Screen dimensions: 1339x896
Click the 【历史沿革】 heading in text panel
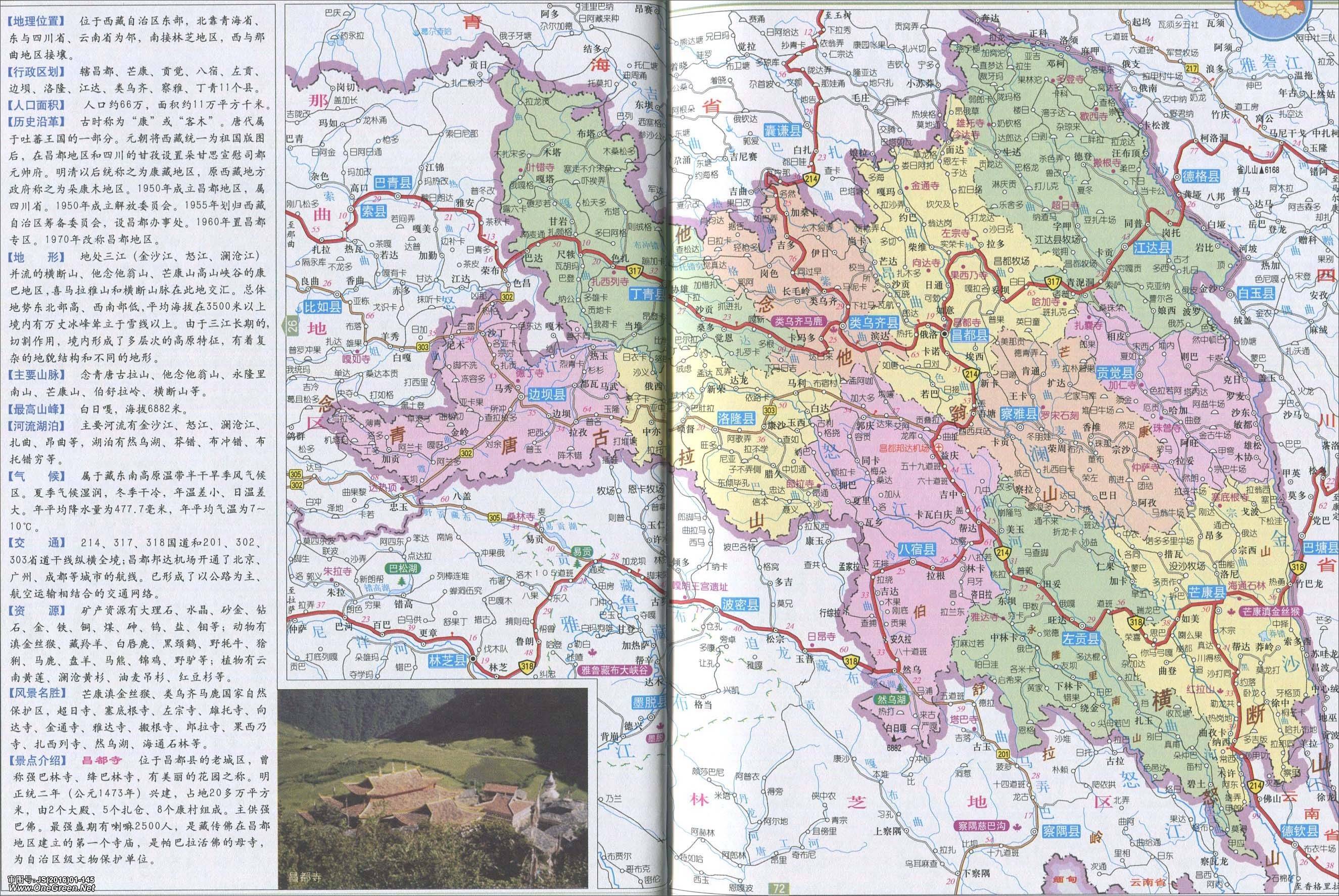pos(36,122)
